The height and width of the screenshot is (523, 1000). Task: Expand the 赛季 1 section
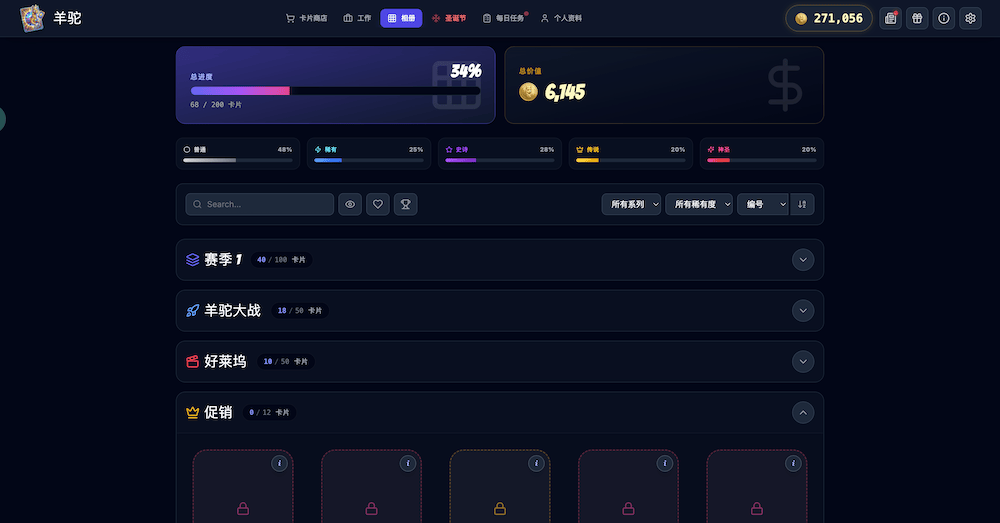[x=802, y=260]
